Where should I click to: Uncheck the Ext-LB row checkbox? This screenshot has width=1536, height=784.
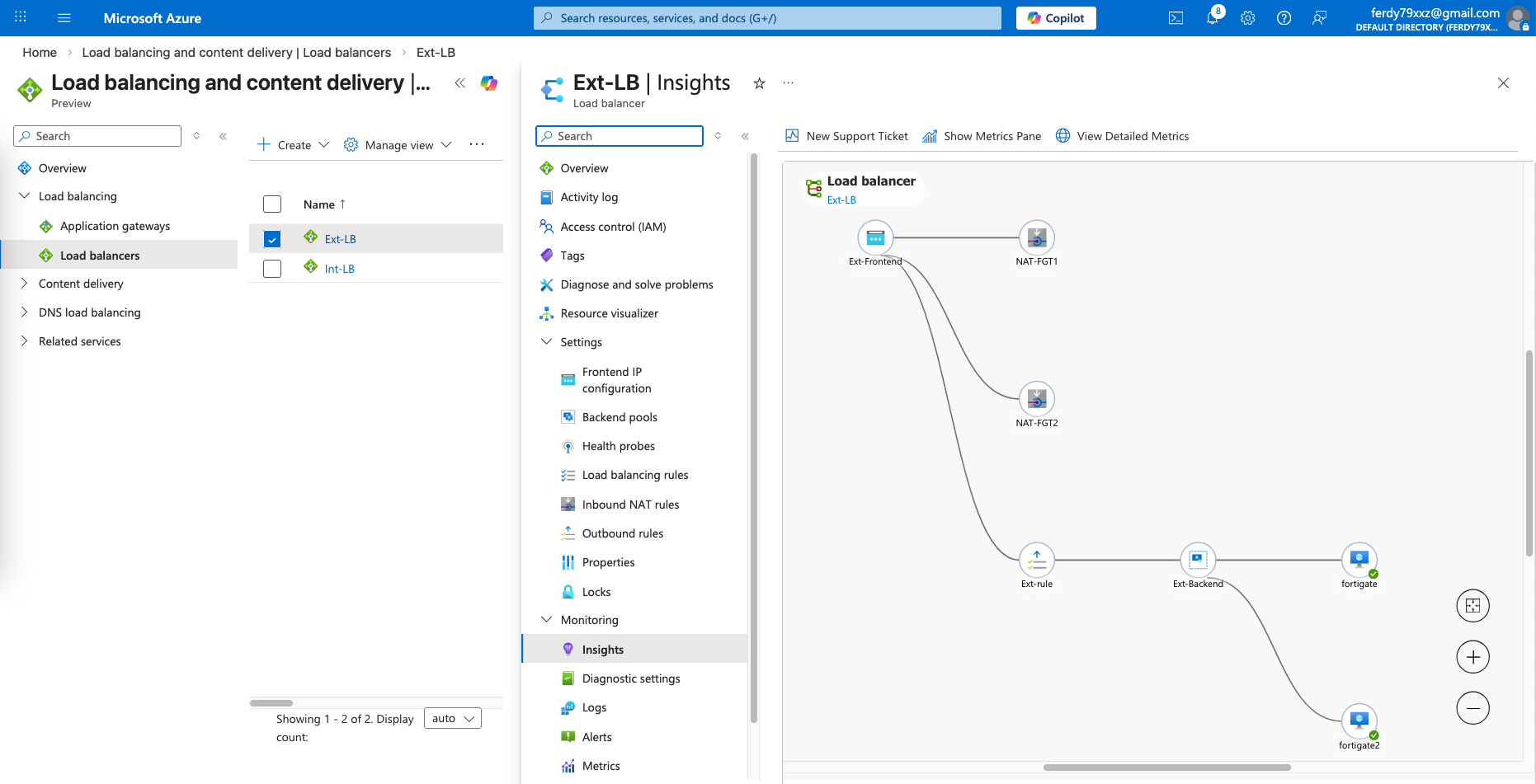tap(272, 239)
